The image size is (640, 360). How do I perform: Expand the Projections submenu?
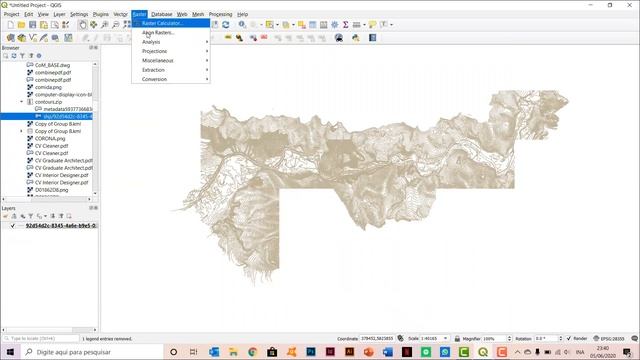[x=171, y=51]
